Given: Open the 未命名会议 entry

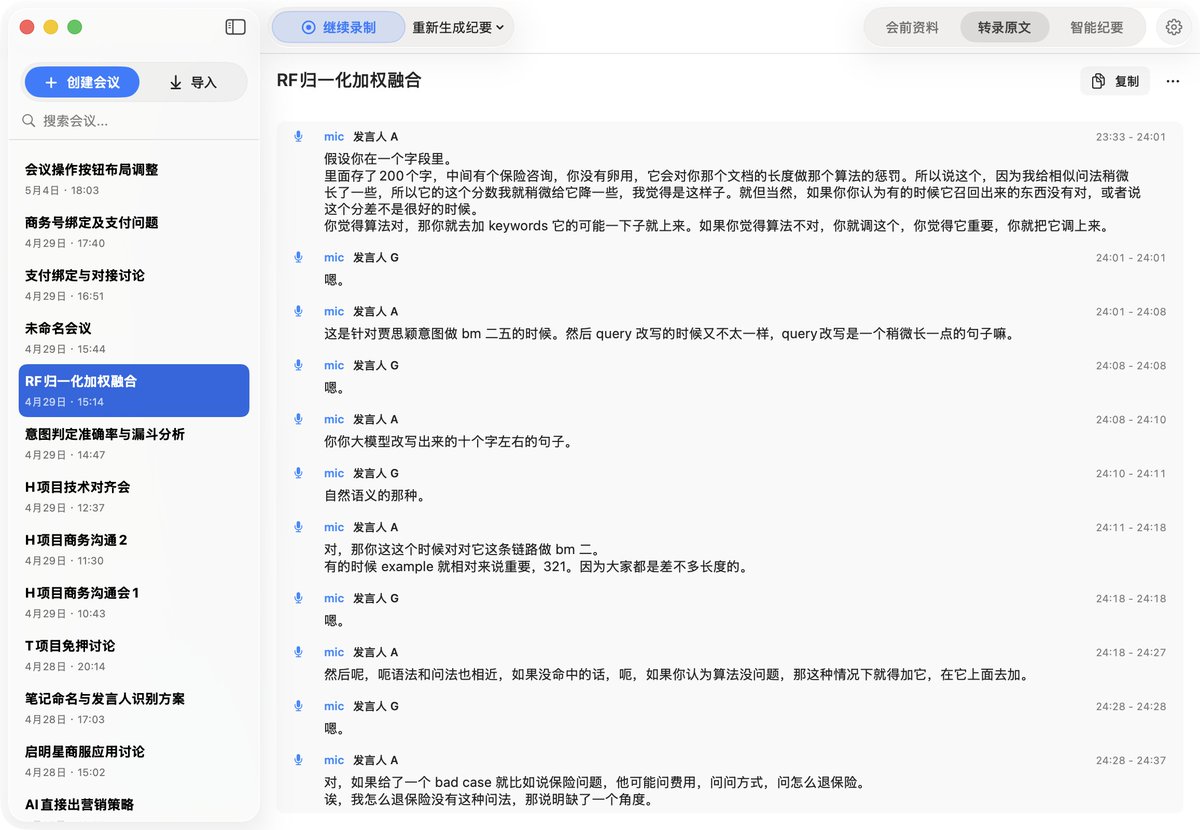Looking at the screenshot, I should [x=134, y=338].
